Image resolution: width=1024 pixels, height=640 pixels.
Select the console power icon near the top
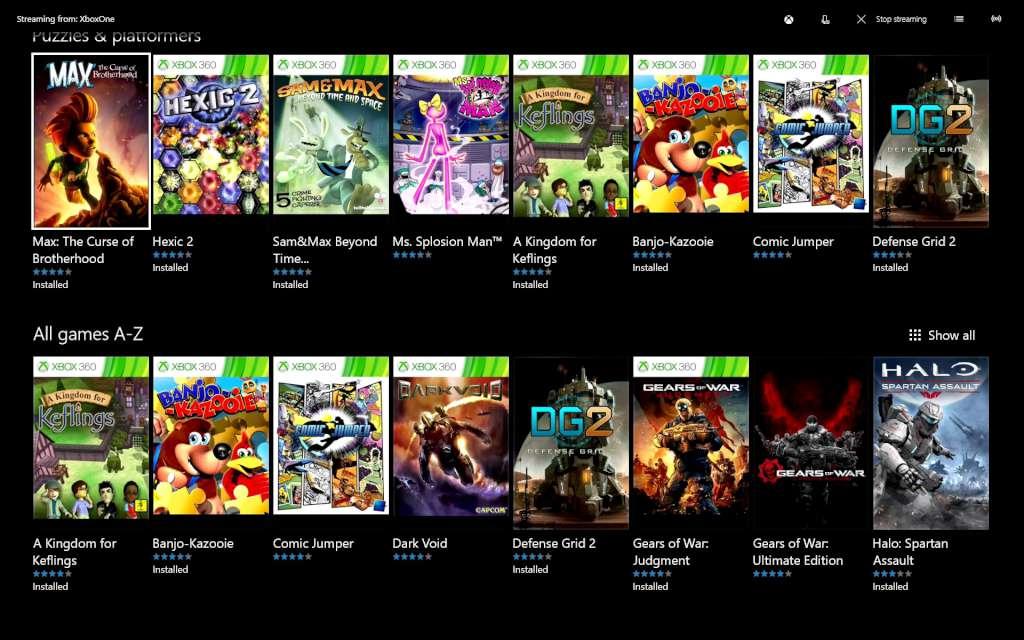pyautogui.click(x=824, y=18)
